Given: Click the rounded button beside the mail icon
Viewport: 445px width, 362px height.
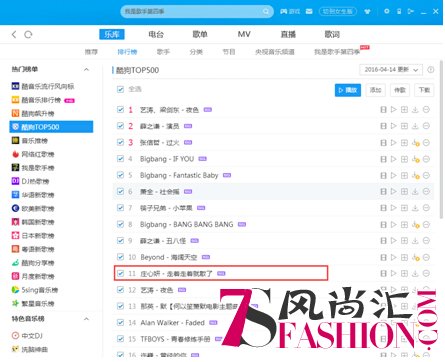Looking at the screenshot, I should point(338,11).
